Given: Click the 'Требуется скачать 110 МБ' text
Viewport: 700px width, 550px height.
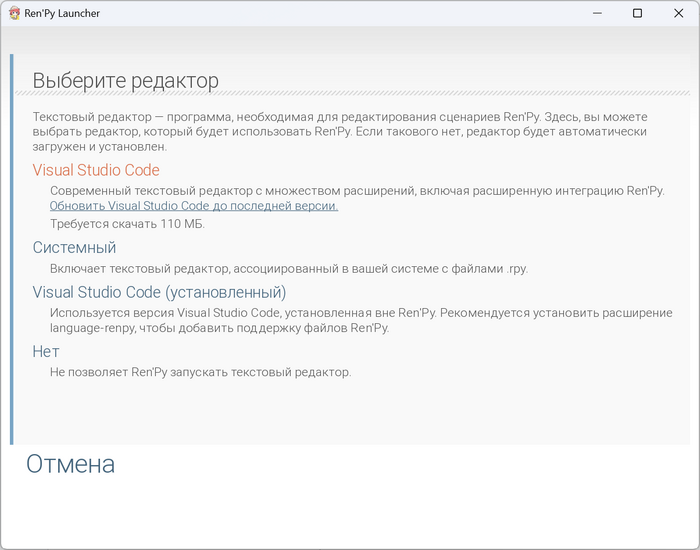Looking at the screenshot, I should tap(127, 223).
